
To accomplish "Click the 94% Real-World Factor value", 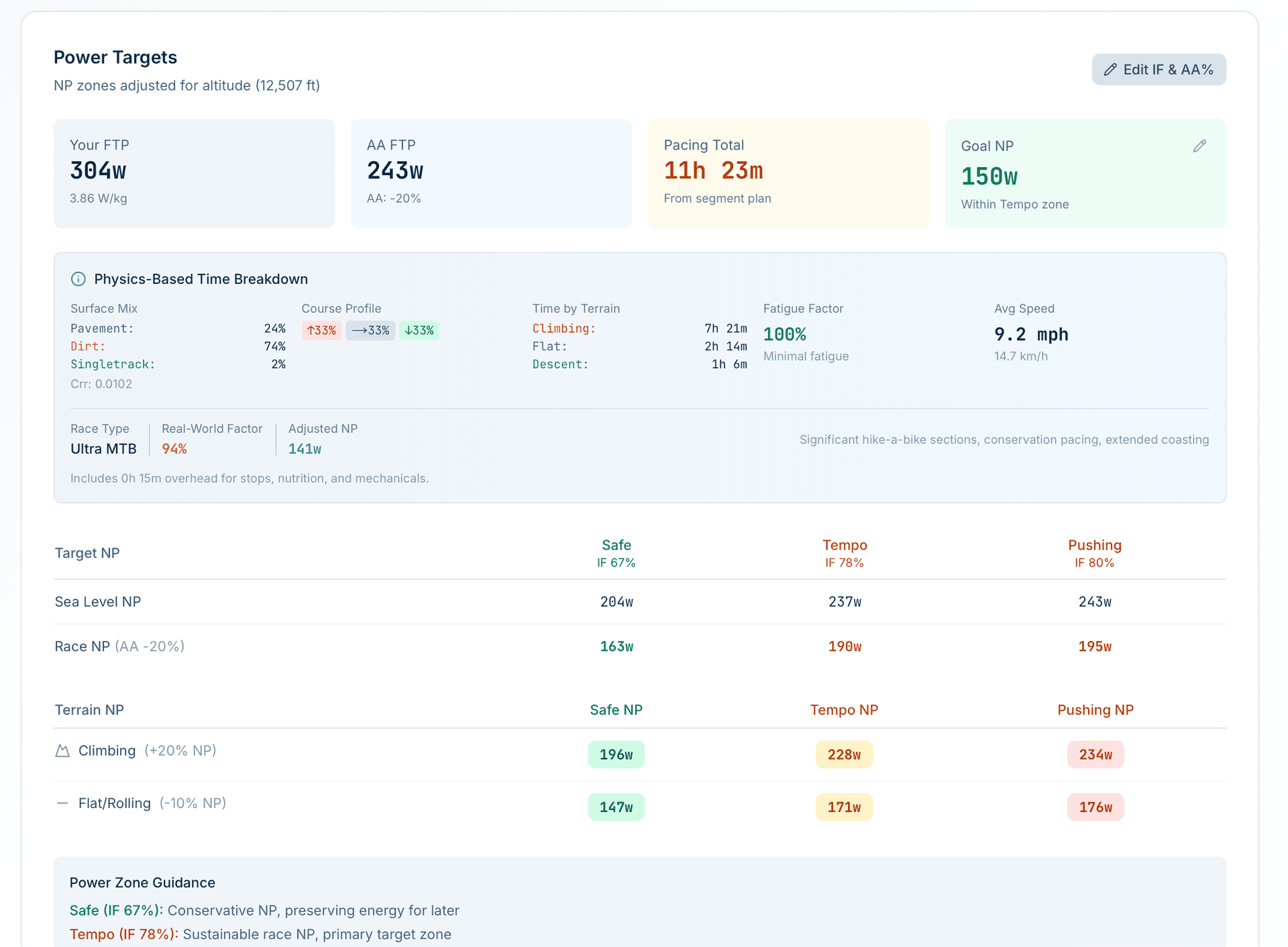I will (x=174, y=450).
